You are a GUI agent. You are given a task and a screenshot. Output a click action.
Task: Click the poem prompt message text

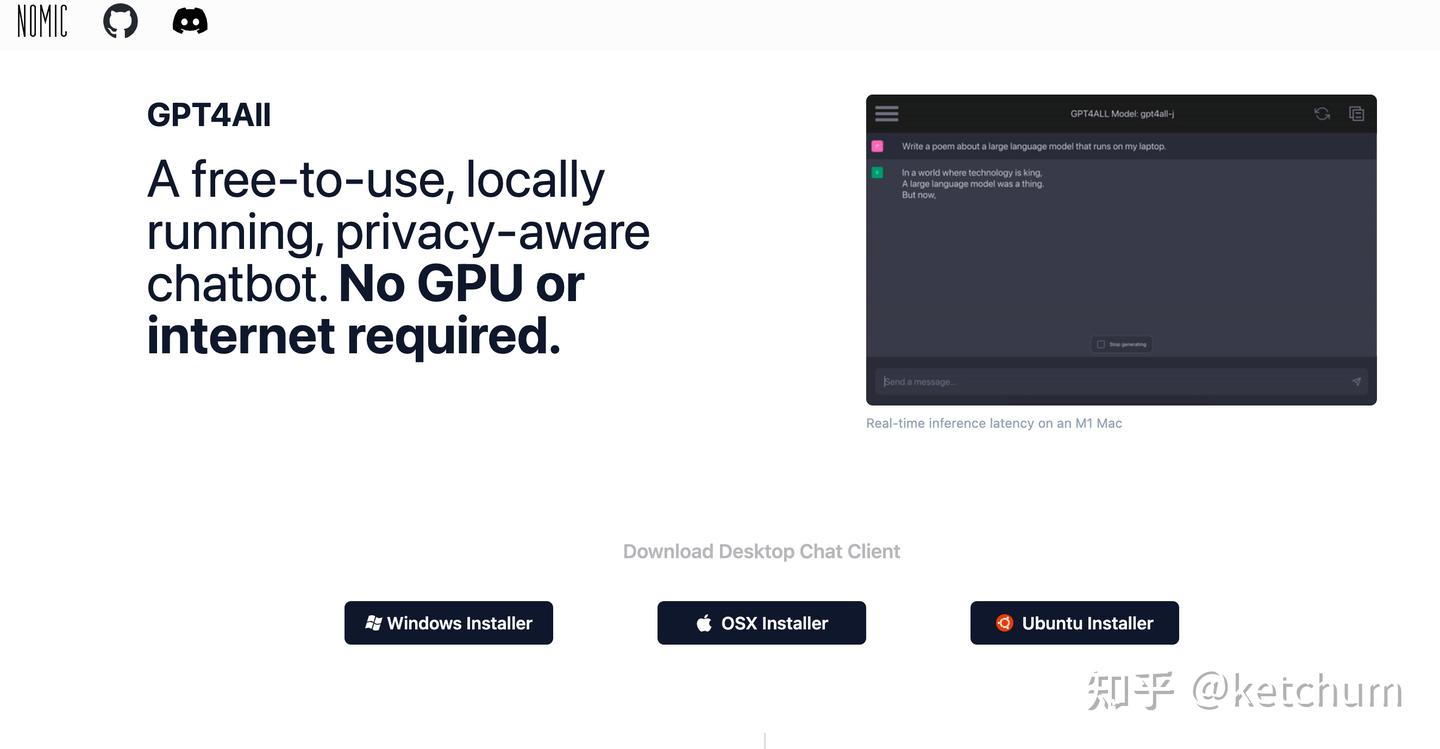click(x=1034, y=146)
